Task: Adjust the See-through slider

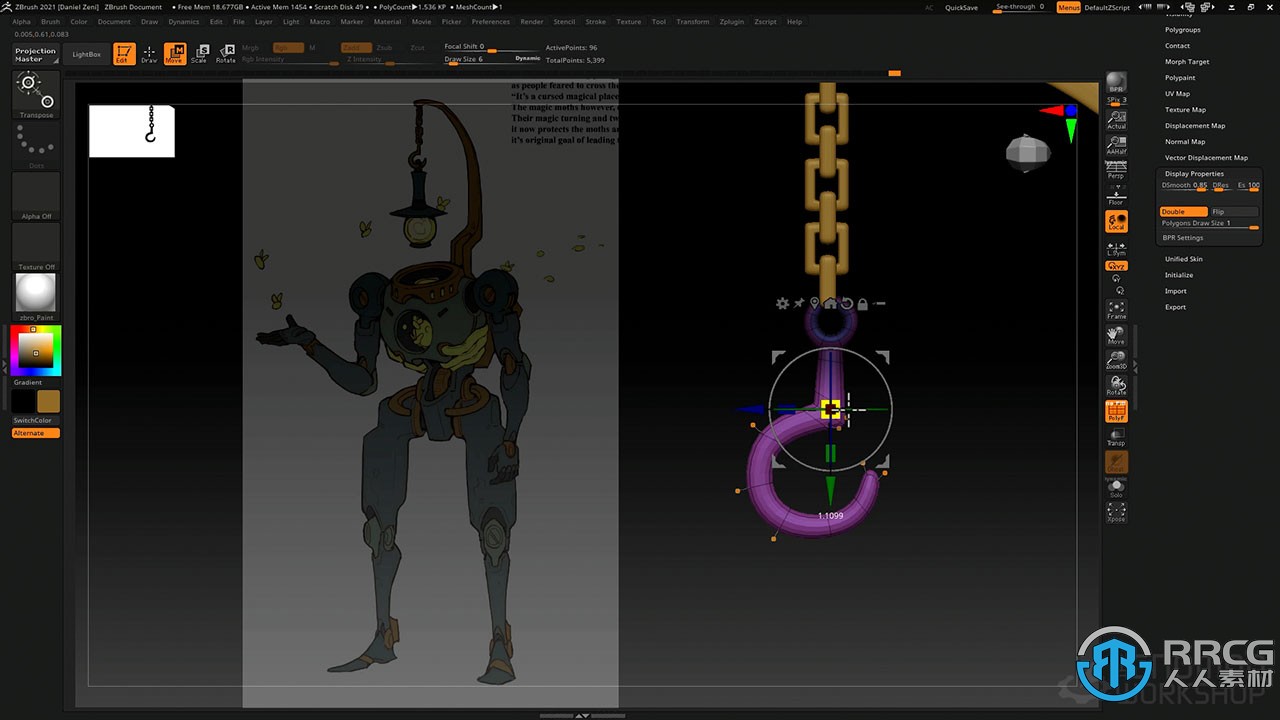Action: (x=1021, y=7)
